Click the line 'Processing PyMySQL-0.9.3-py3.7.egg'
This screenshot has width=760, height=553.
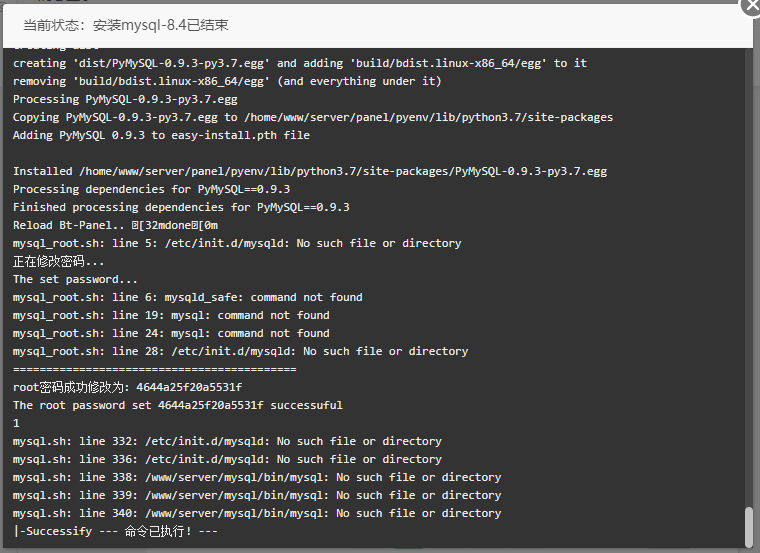[125, 99]
